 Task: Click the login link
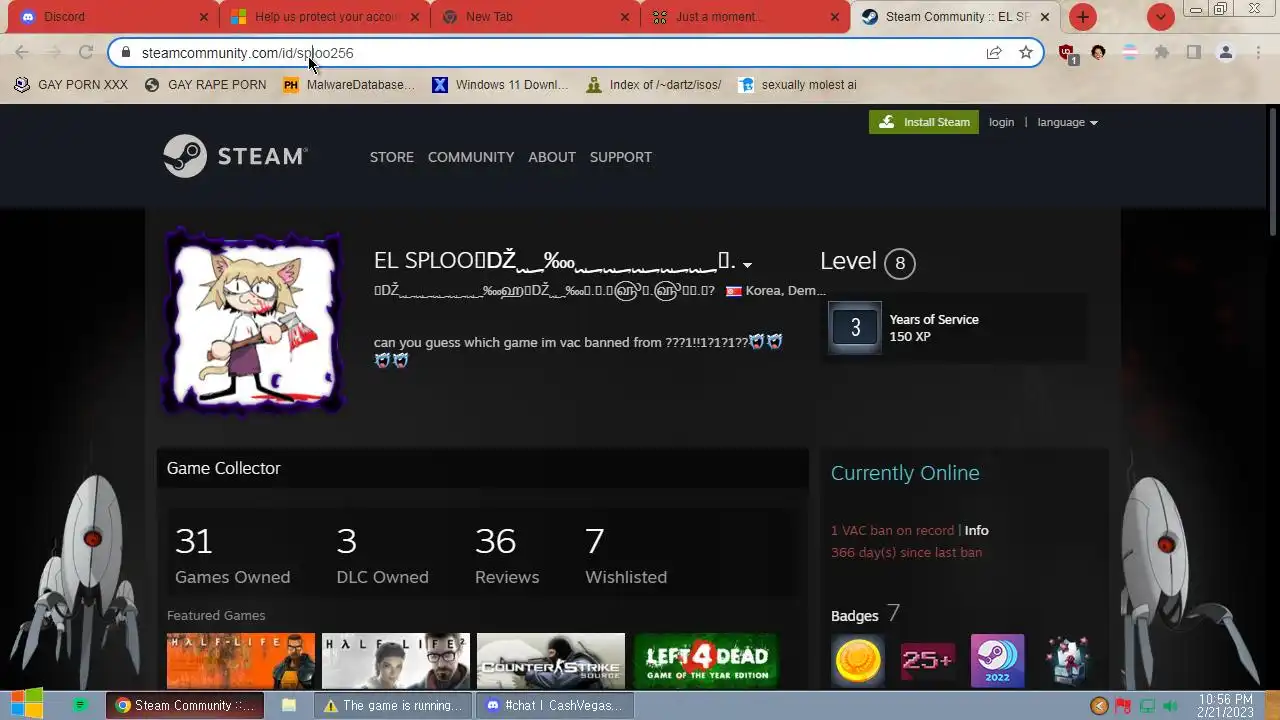tap(1001, 122)
